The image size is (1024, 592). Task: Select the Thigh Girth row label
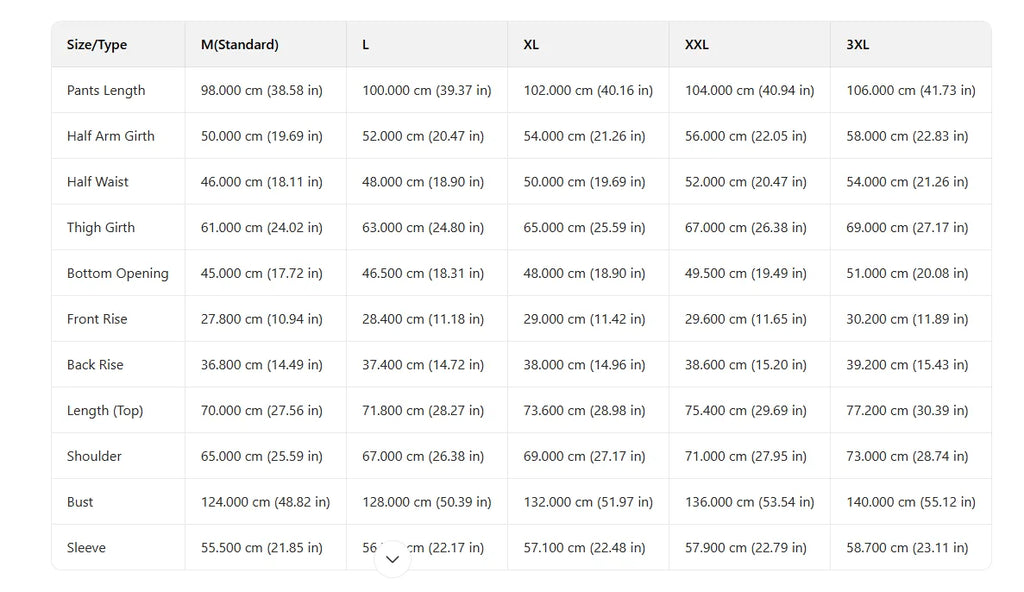click(x=101, y=227)
